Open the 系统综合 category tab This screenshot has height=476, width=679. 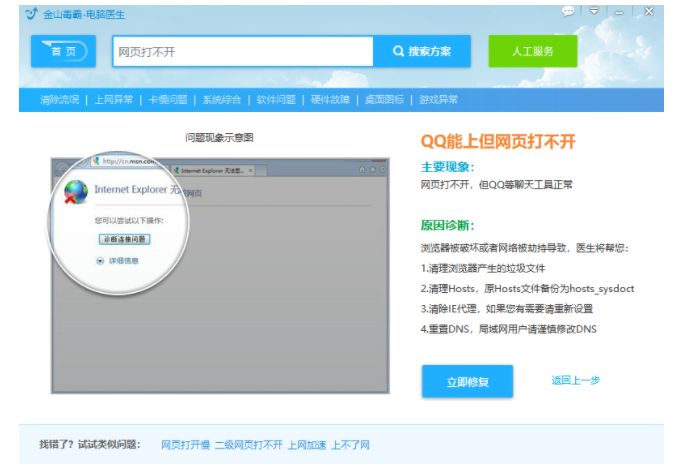pos(222,100)
